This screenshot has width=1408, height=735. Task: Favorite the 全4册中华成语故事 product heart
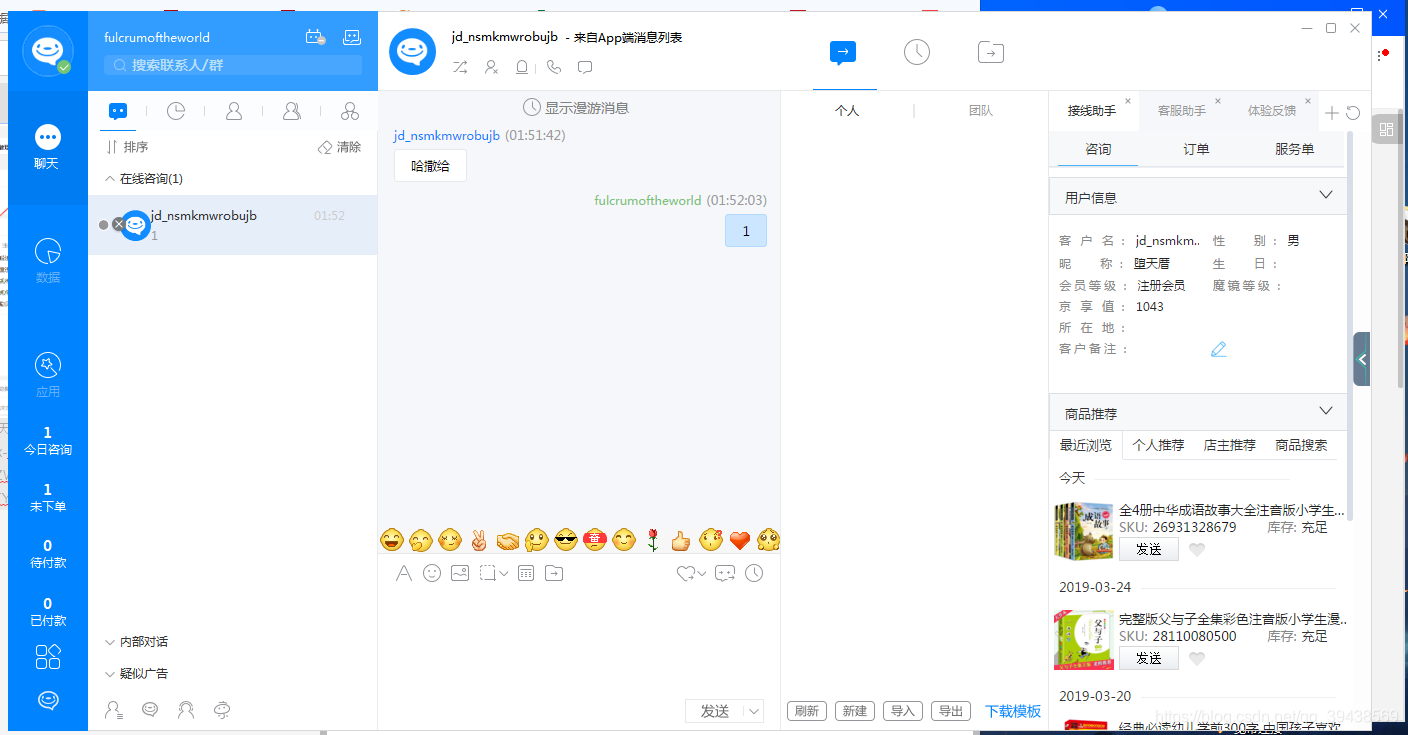1197,549
